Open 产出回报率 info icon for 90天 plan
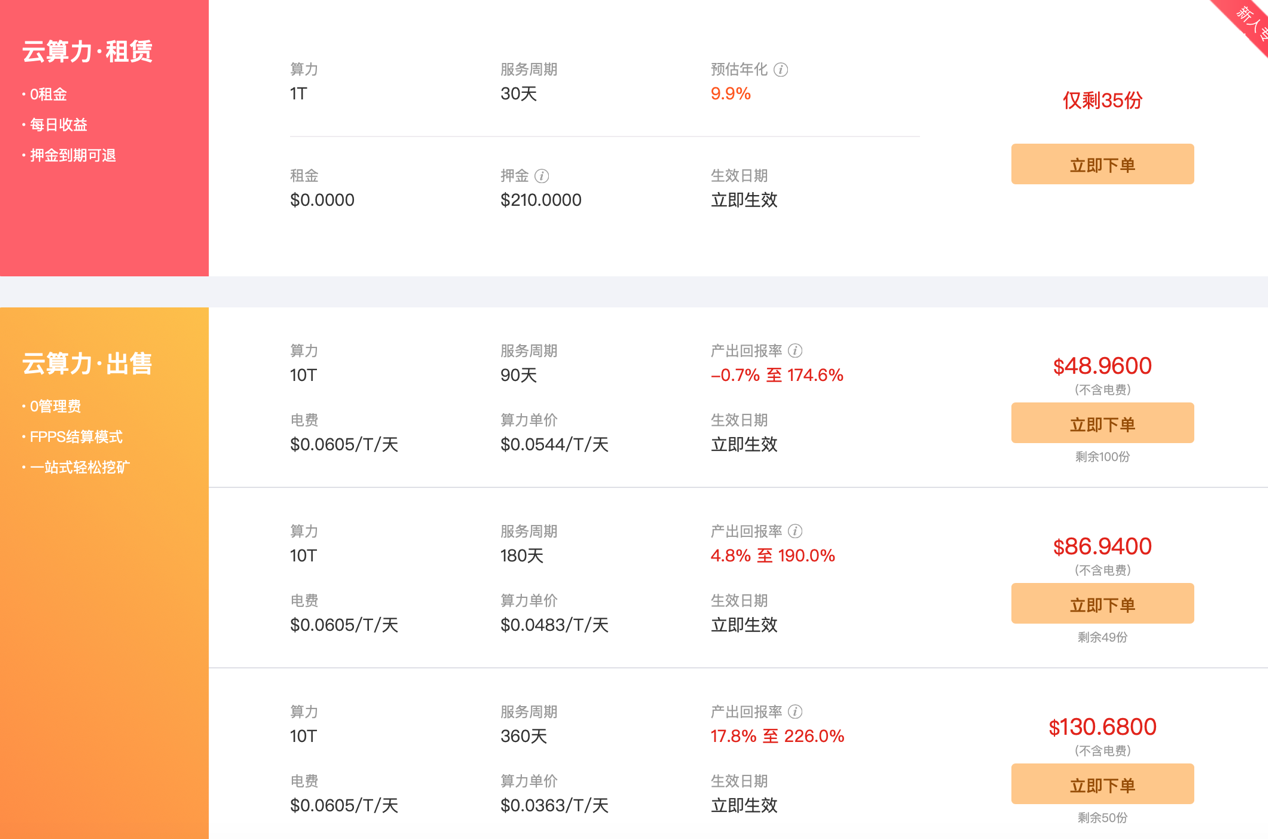This screenshot has height=839, width=1268. (x=795, y=351)
